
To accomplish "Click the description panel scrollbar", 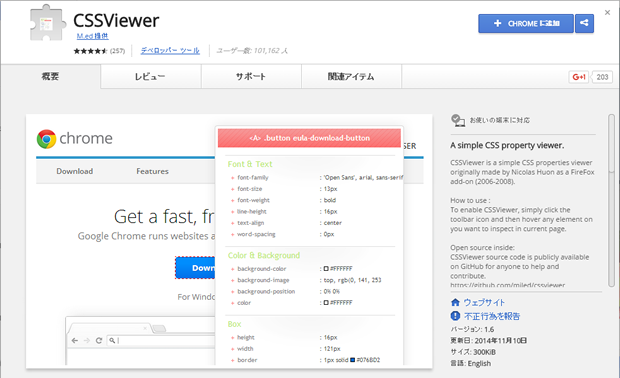I will click(611, 200).
